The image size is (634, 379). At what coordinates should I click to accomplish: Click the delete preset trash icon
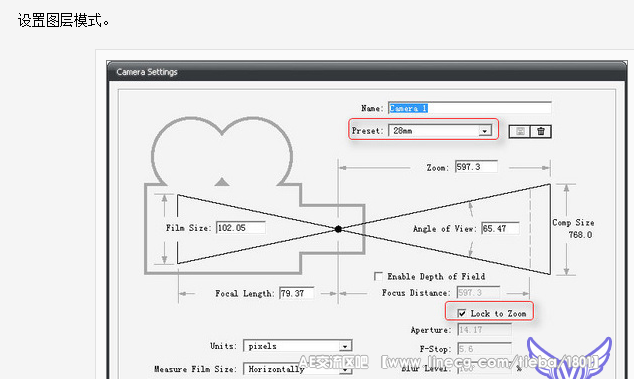tap(541, 131)
